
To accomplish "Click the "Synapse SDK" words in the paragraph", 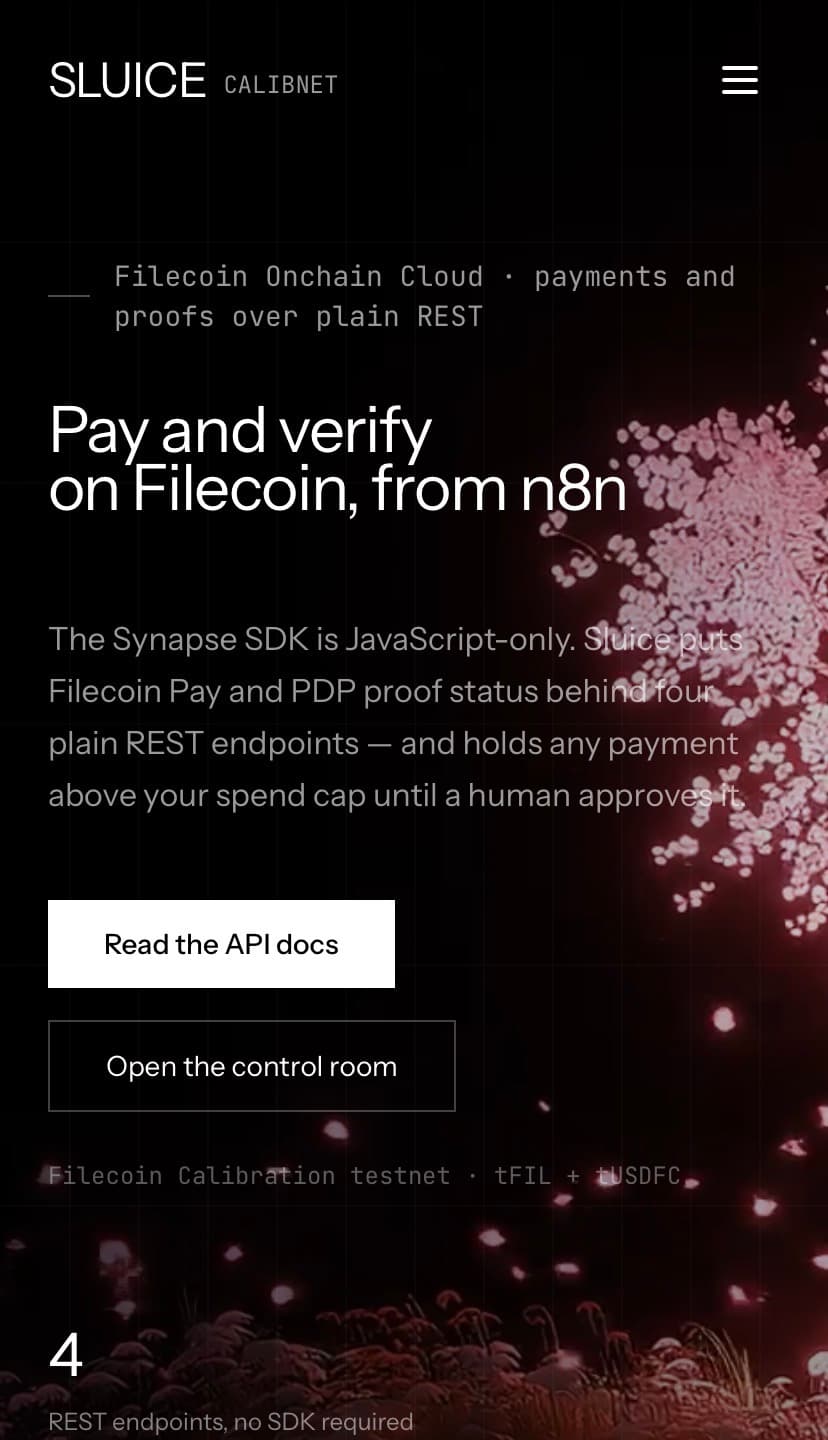I will click(211, 639).
